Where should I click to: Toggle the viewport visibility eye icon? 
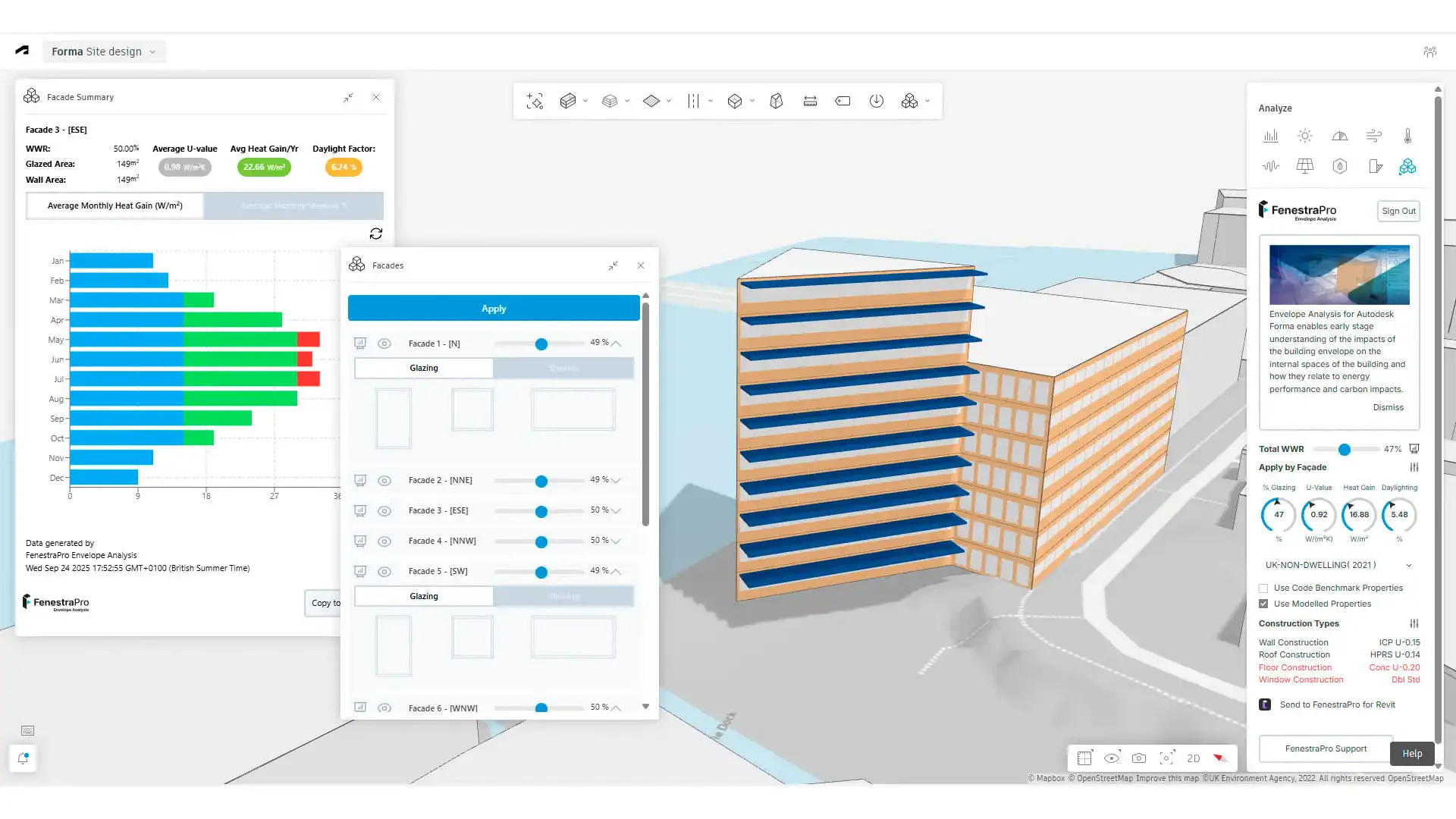pyautogui.click(x=1112, y=758)
